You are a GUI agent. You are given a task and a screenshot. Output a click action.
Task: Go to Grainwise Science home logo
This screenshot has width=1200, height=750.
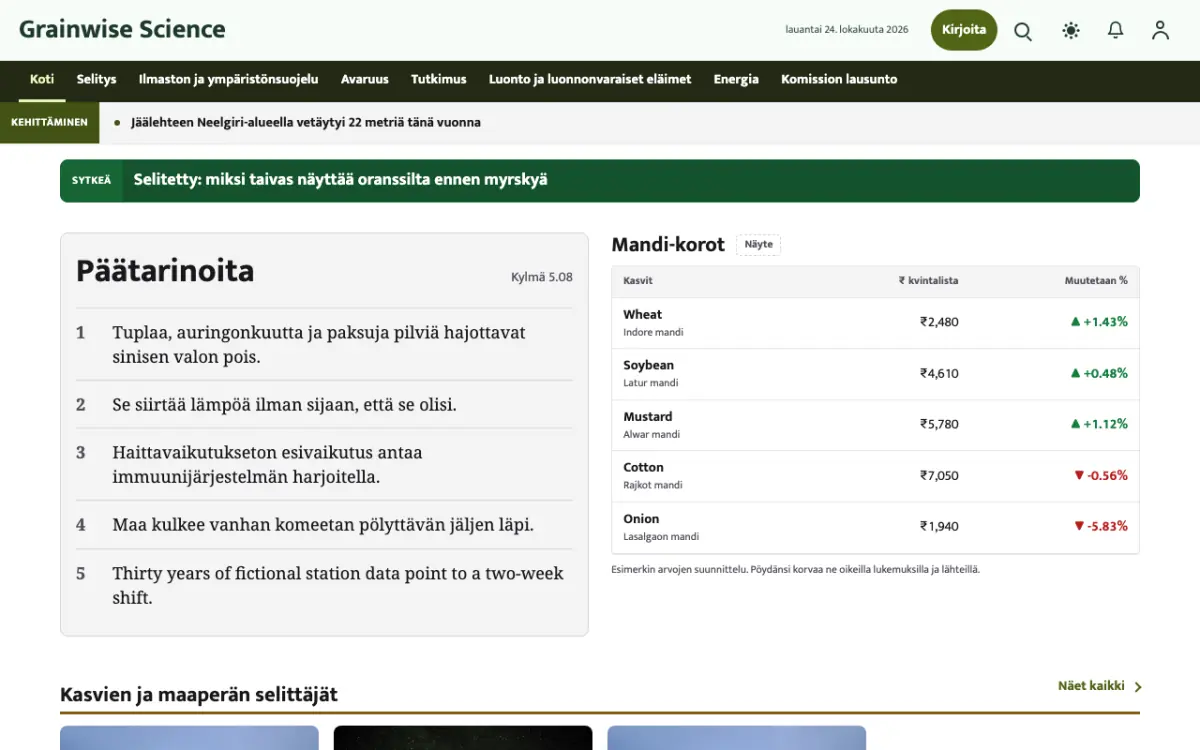point(122,29)
